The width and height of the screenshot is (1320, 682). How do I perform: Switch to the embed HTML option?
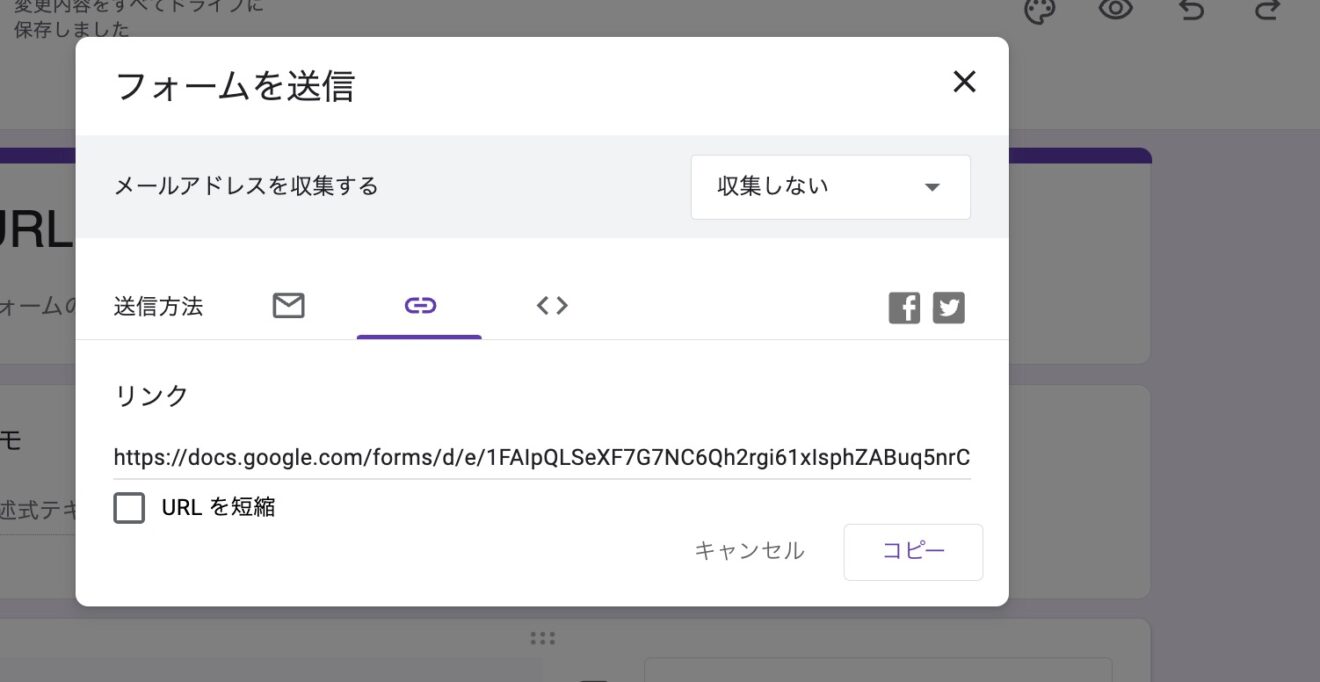tap(551, 306)
